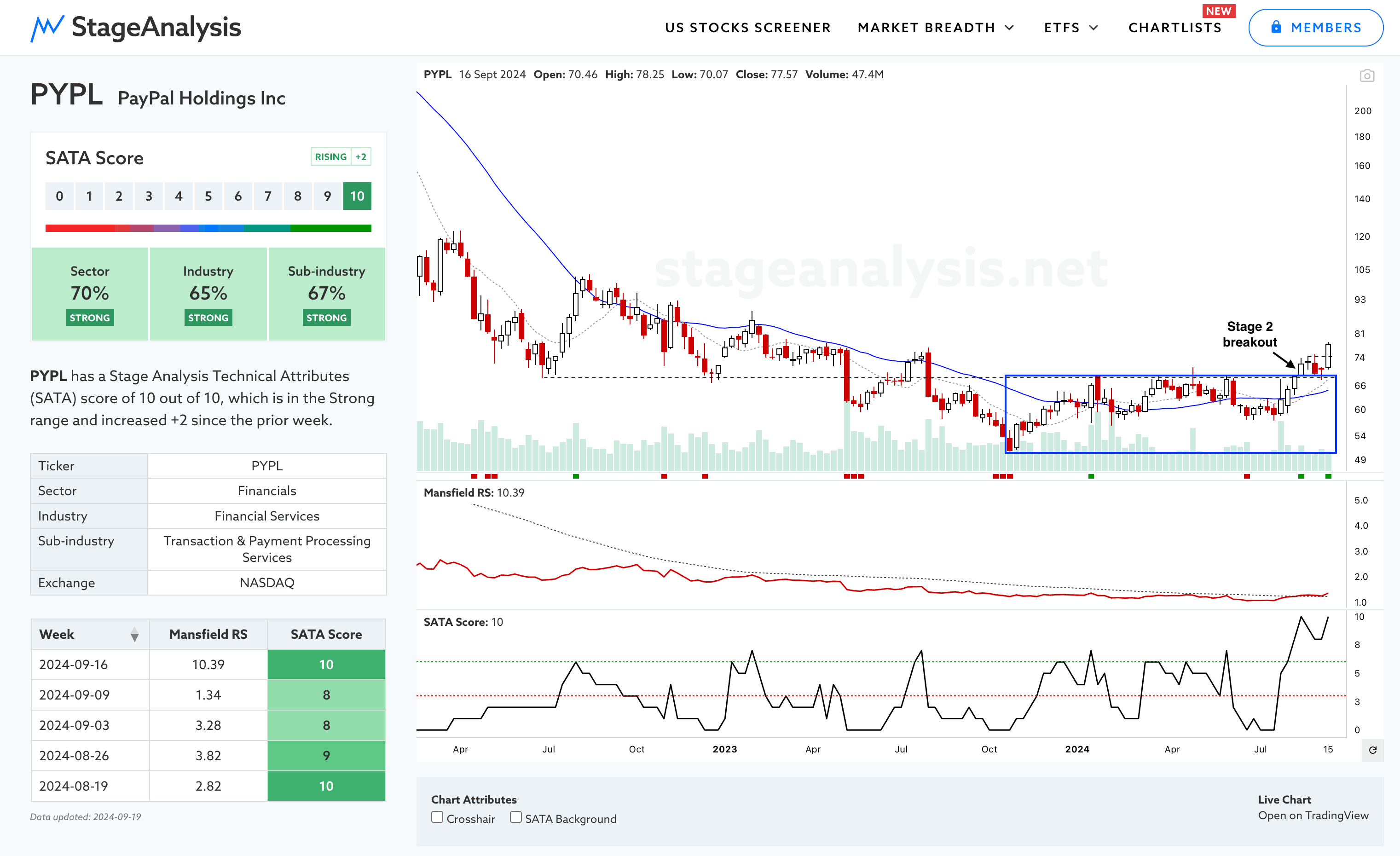This screenshot has width=1400, height=856.
Task: Click the Mansfield RS value 3.82 cell
Action: (x=208, y=756)
